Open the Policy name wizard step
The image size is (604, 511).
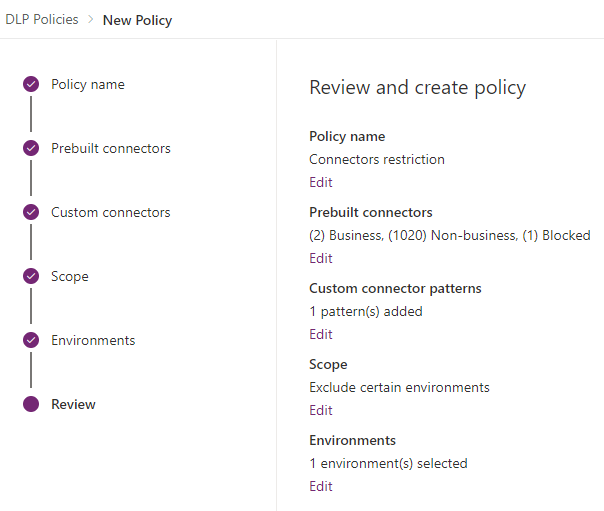[x=88, y=84]
